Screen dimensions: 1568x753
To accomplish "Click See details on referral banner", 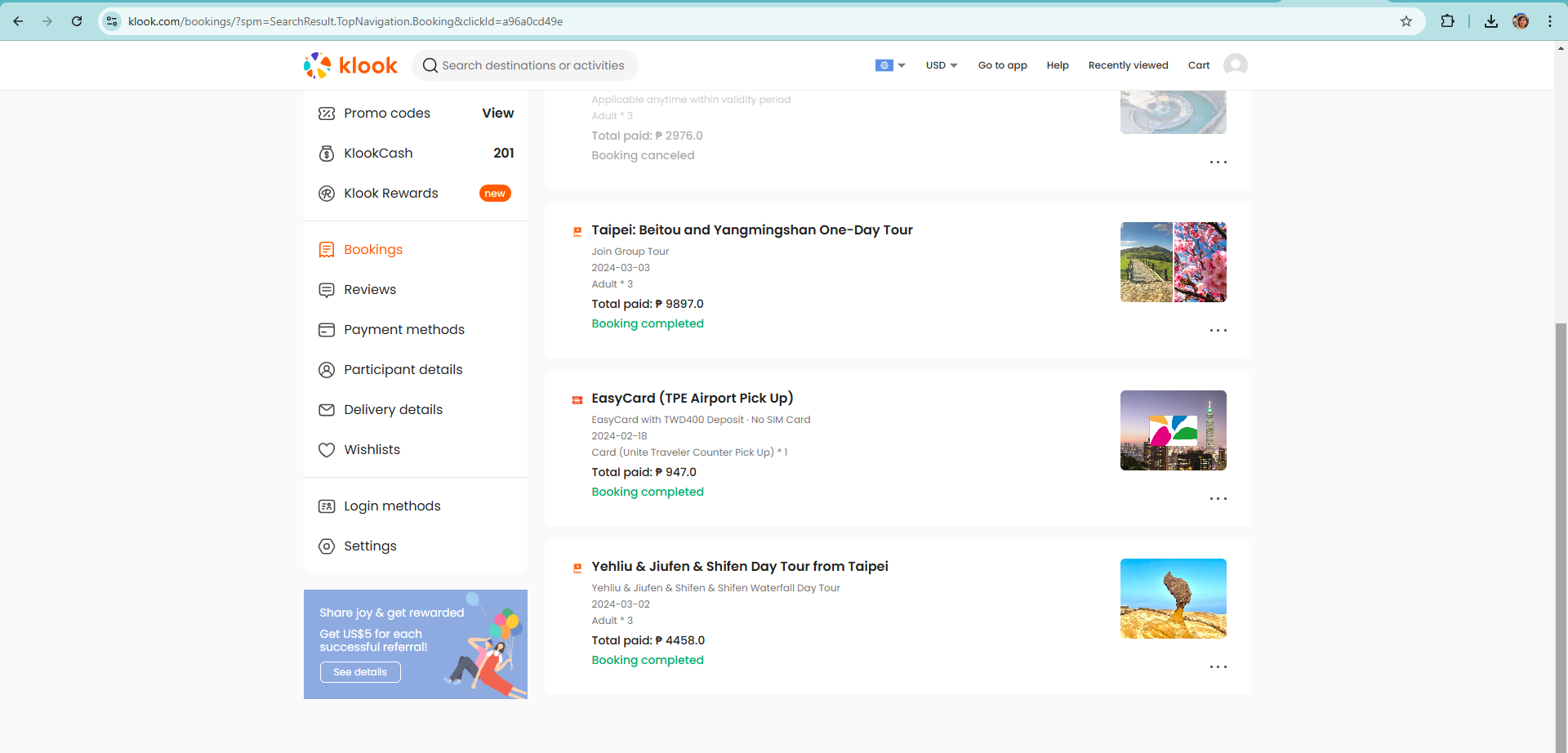I will tap(360, 672).
